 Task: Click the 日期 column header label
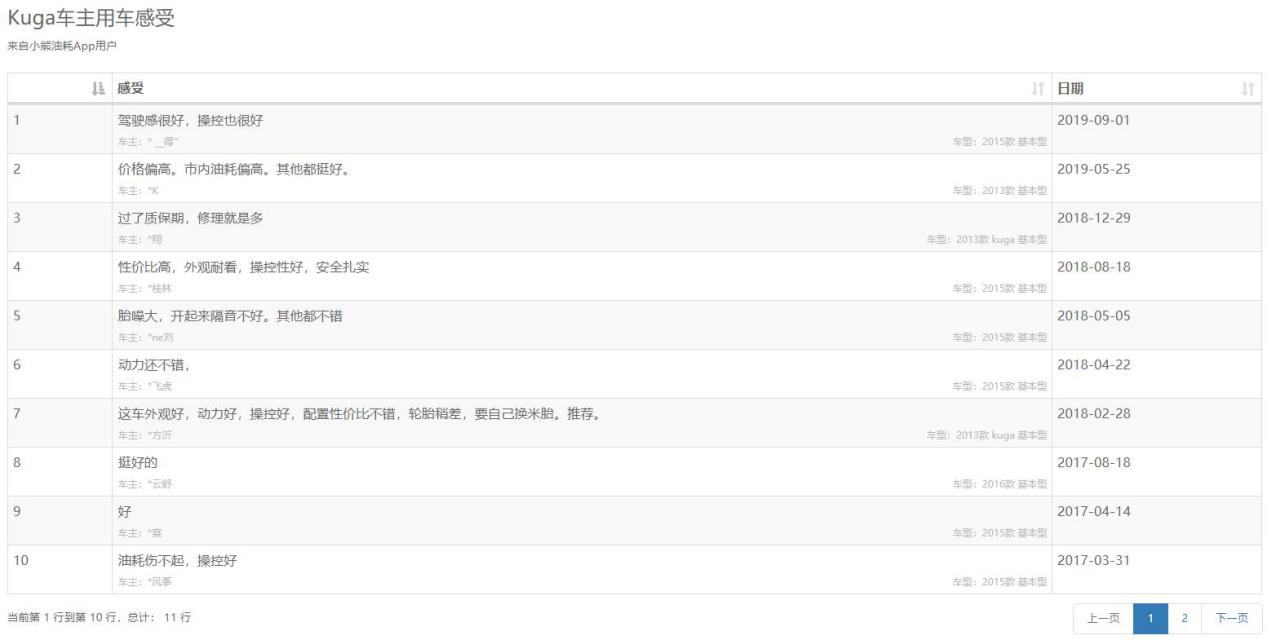(x=1071, y=89)
